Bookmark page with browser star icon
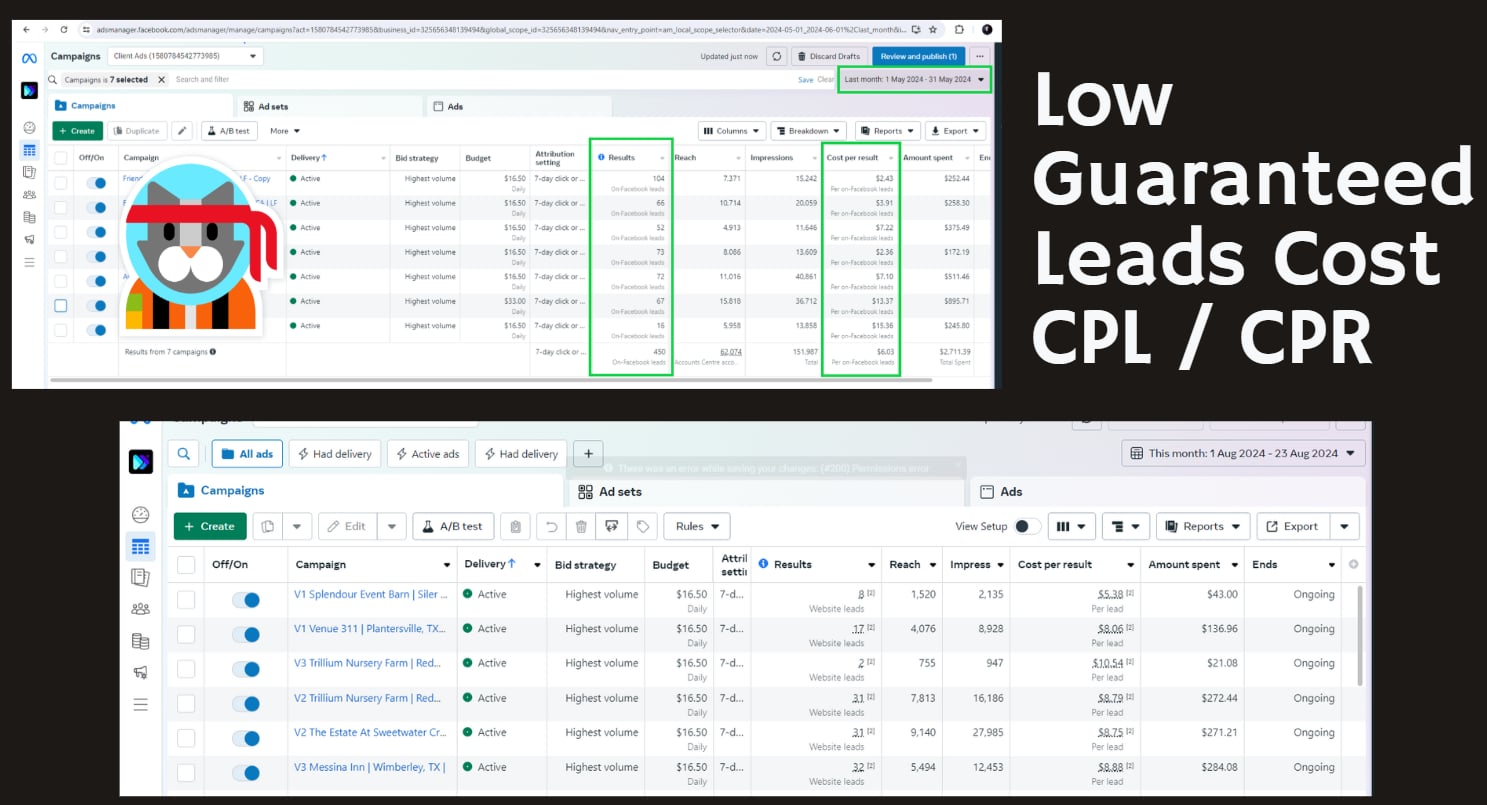 932,30
